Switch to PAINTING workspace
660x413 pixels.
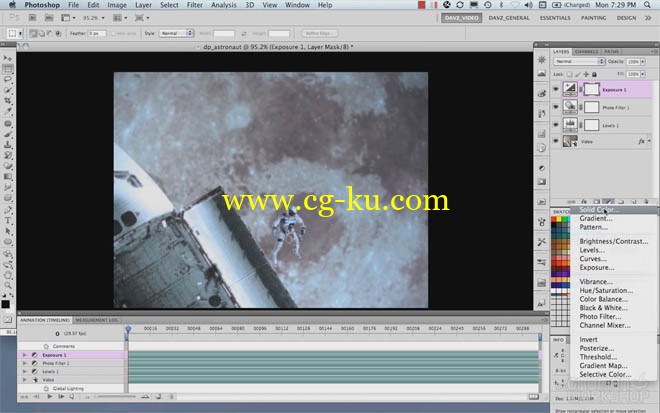pyautogui.click(x=593, y=18)
